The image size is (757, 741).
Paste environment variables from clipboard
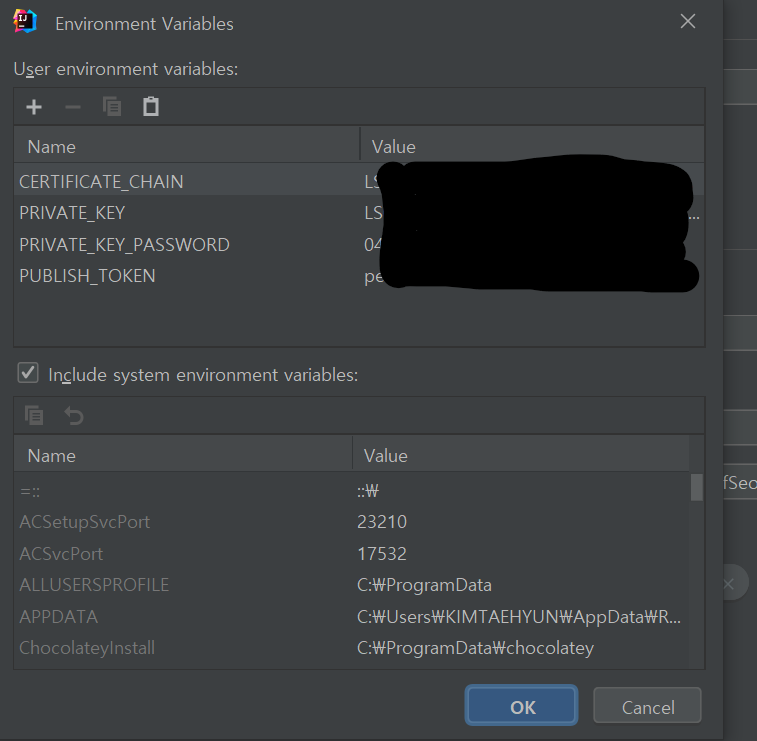tap(151, 107)
